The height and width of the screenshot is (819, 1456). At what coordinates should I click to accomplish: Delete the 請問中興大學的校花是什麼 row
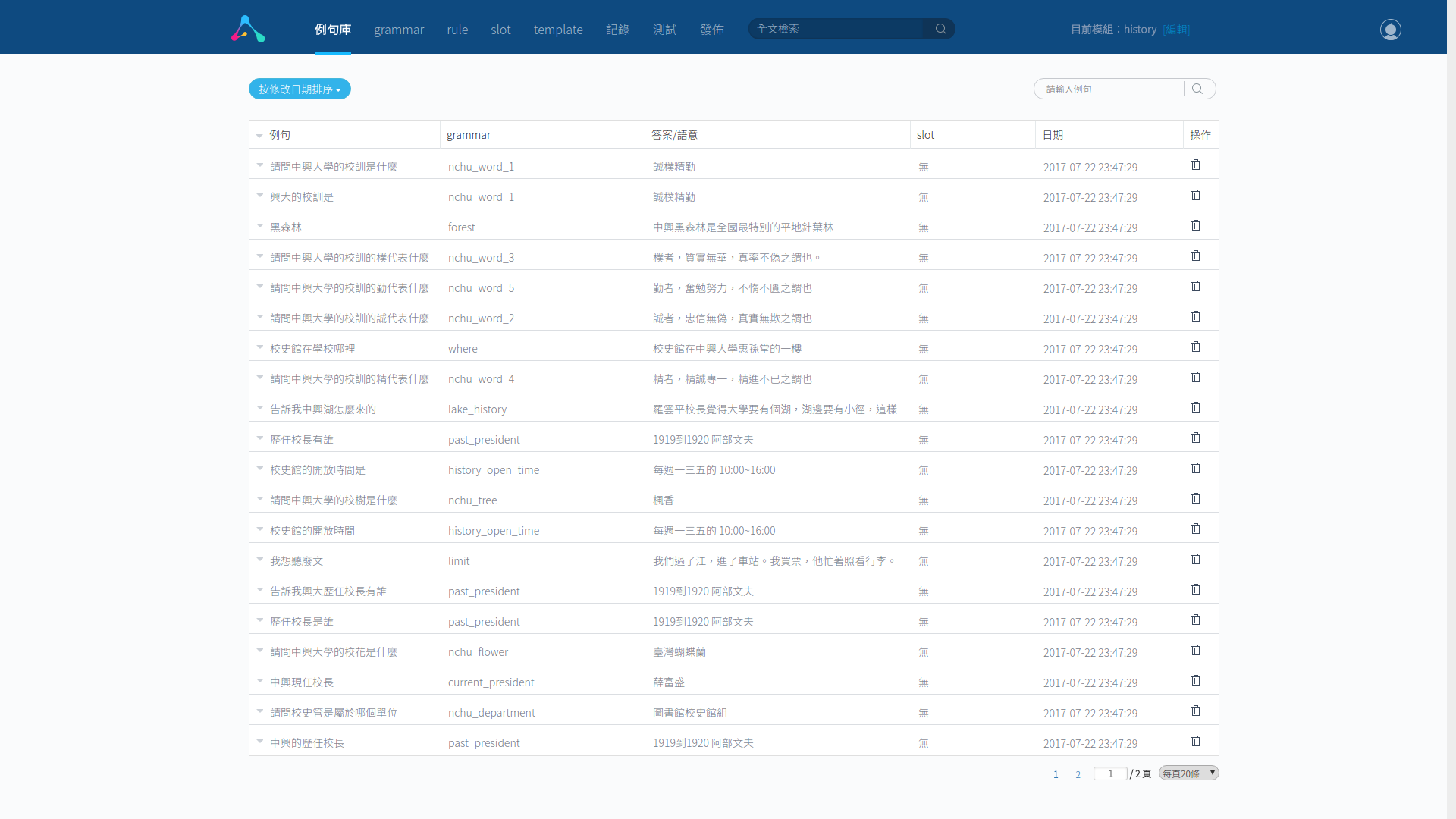[x=1196, y=651]
